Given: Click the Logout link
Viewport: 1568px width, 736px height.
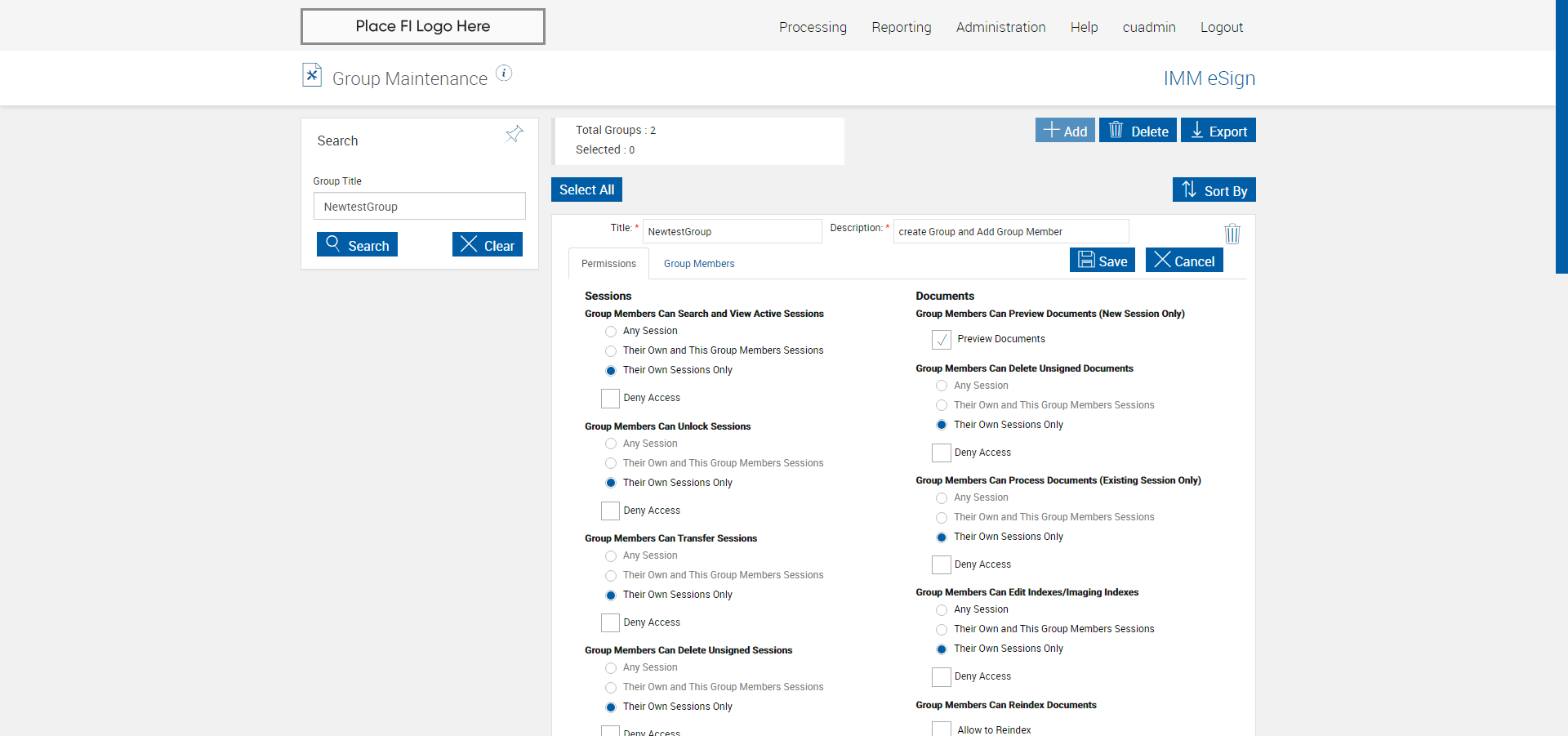Looking at the screenshot, I should pyautogui.click(x=1221, y=27).
